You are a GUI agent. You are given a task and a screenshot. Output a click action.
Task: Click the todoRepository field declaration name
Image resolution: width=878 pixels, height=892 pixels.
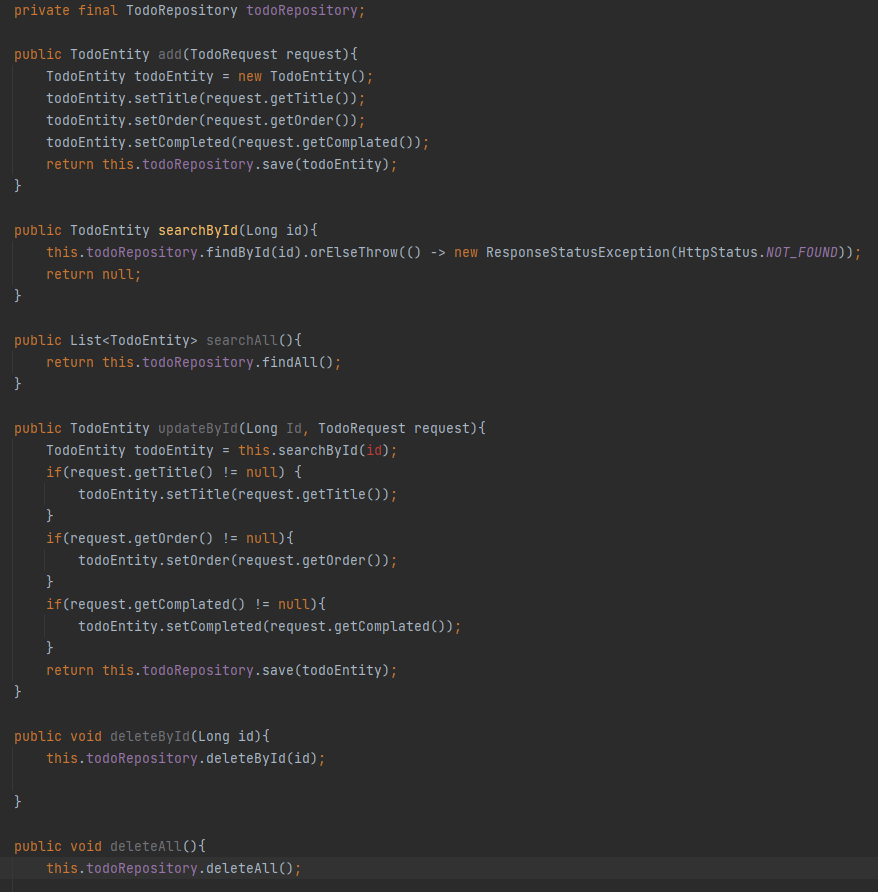coord(302,10)
